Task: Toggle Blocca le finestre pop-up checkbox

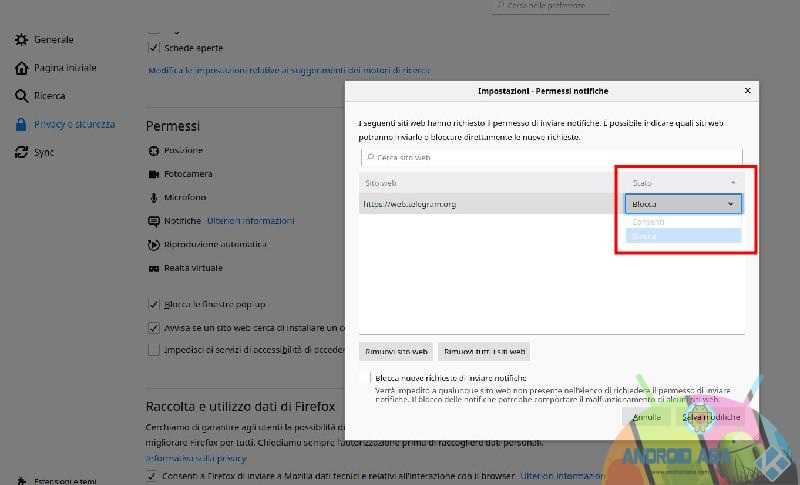Action: pos(154,304)
